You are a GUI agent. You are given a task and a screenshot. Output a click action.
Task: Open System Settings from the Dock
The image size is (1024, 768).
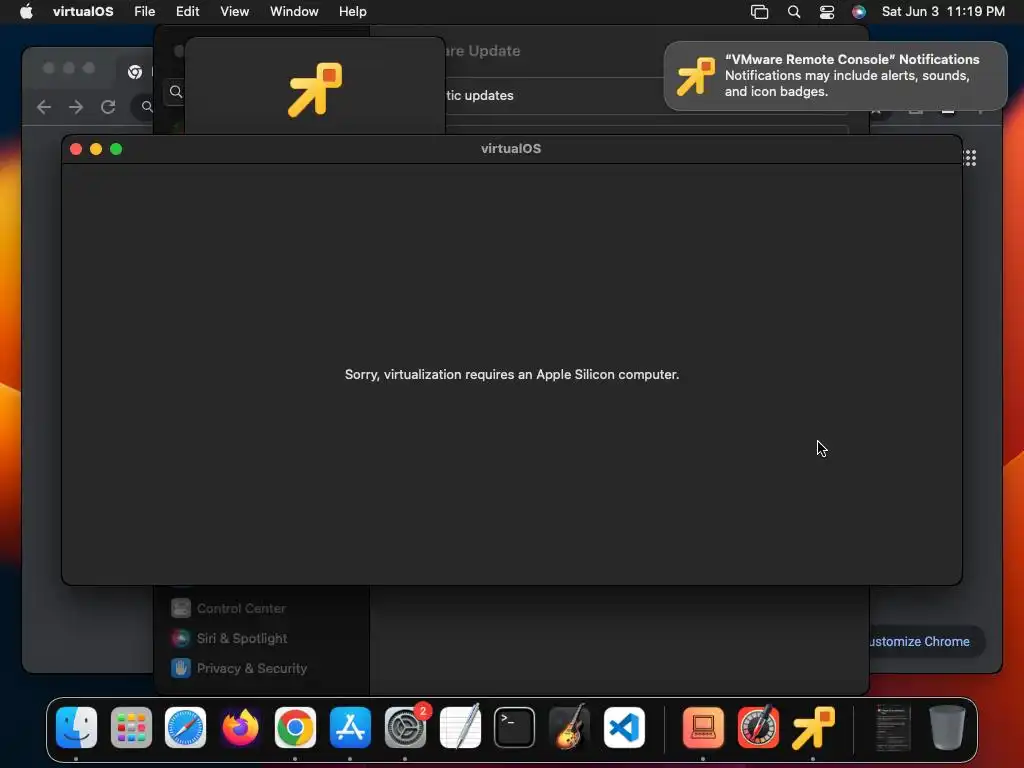point(405,727)
